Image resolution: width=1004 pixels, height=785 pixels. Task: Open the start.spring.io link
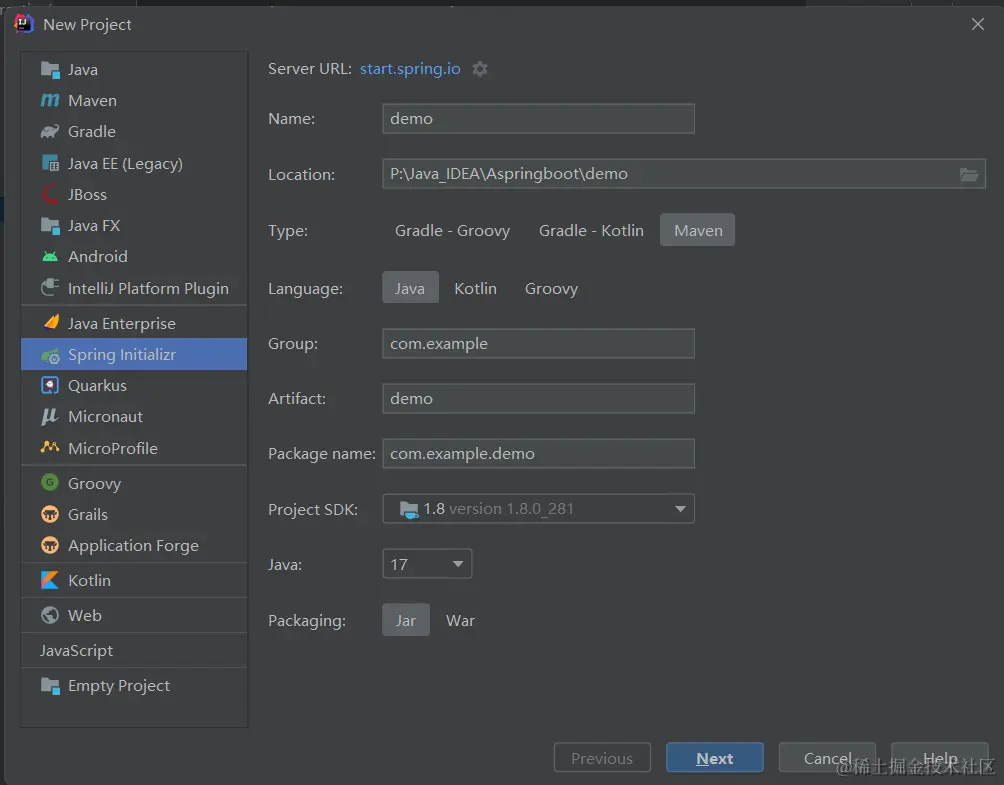tap(410, 69)
